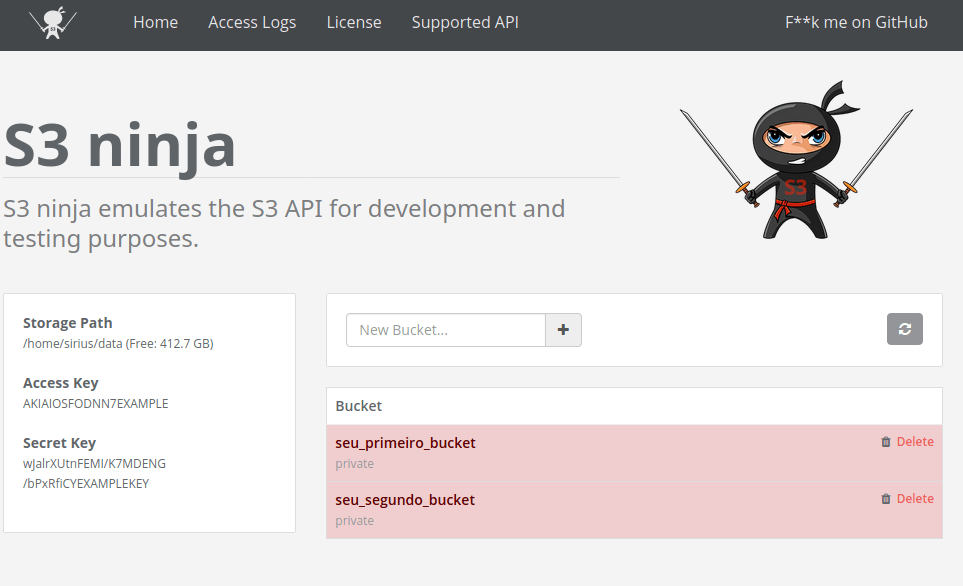Viewport: 963px width, 586px height.
Task: Click the large ninja mascot image
Action: click(x=797, y=160)
